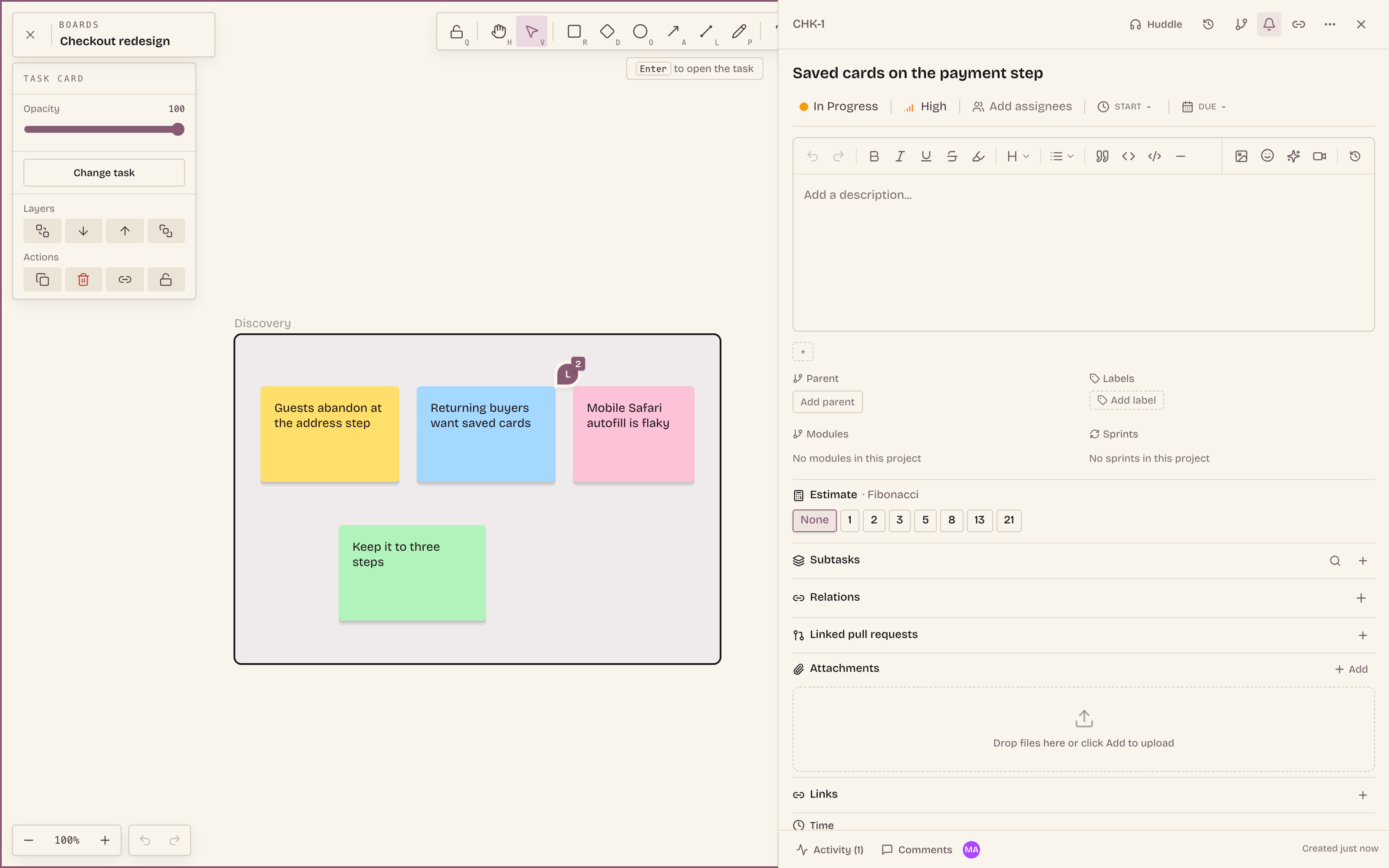
Task: Open task version history icon
Action: pos(1208,24)
